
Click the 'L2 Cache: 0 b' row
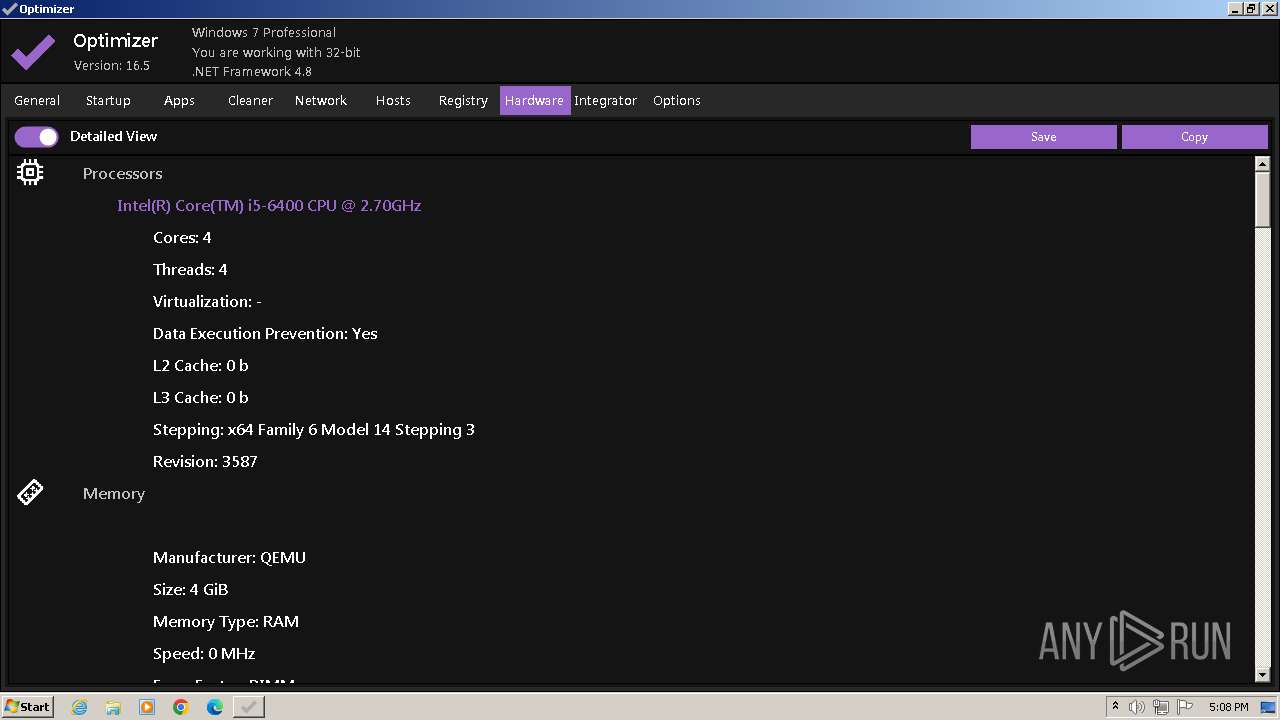200,366
